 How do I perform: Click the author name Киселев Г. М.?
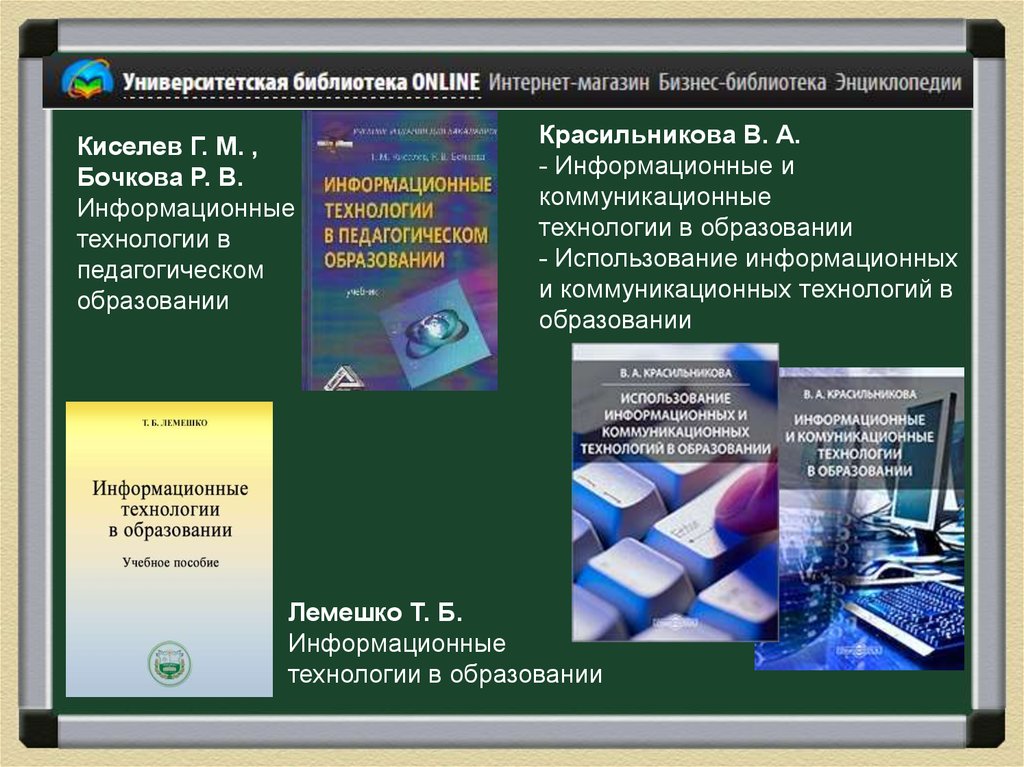161,146
